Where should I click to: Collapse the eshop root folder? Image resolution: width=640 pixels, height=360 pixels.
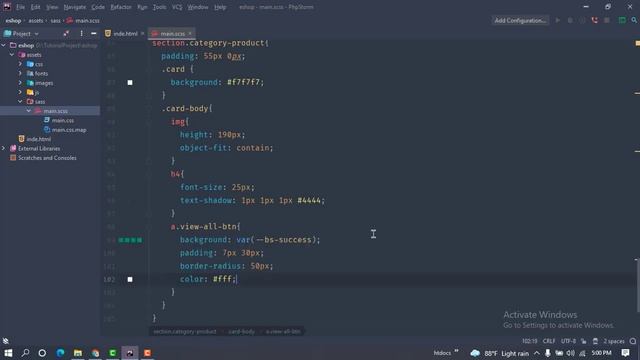(4, 45)
